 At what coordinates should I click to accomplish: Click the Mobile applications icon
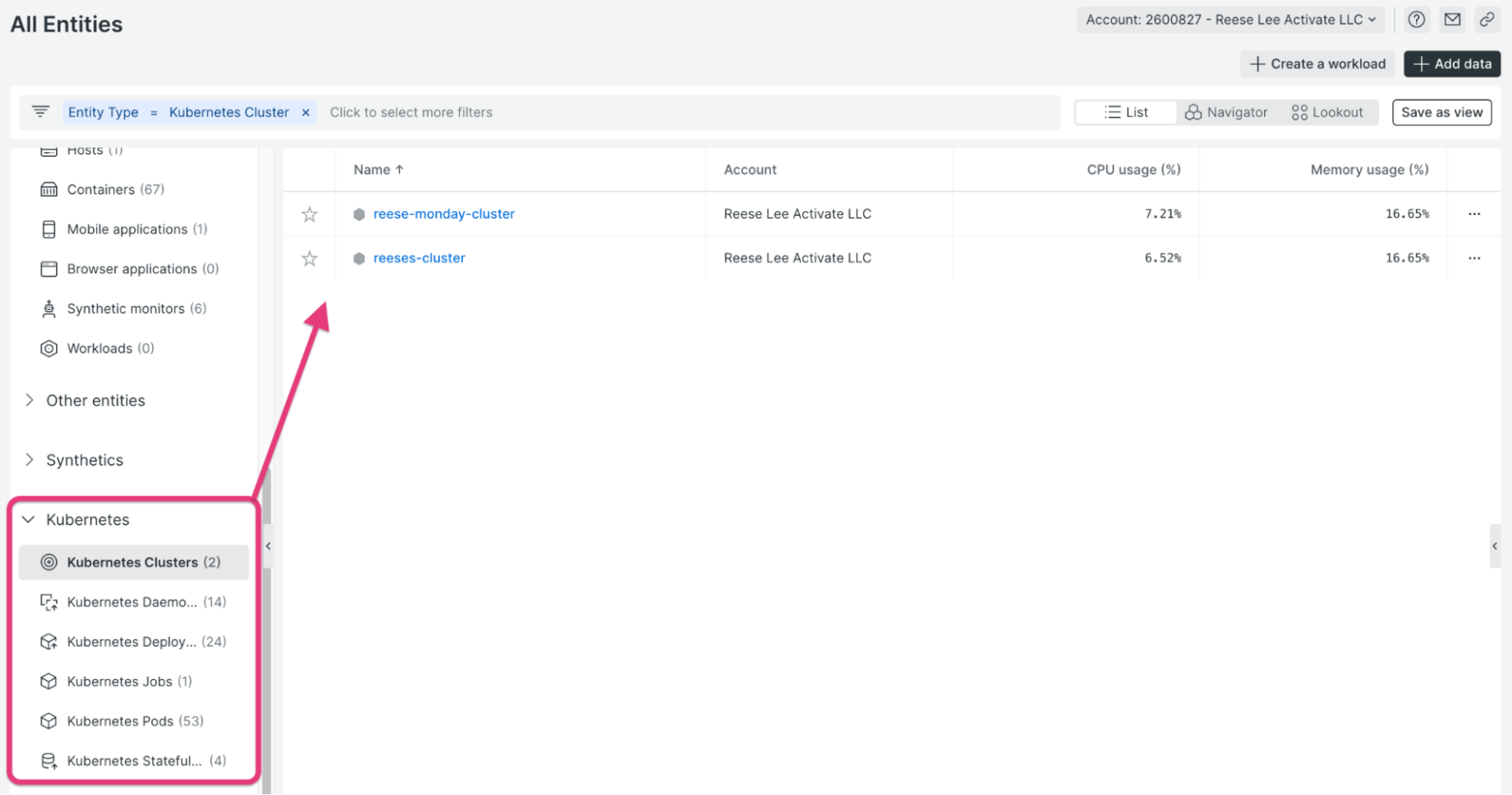click(49, 228)
